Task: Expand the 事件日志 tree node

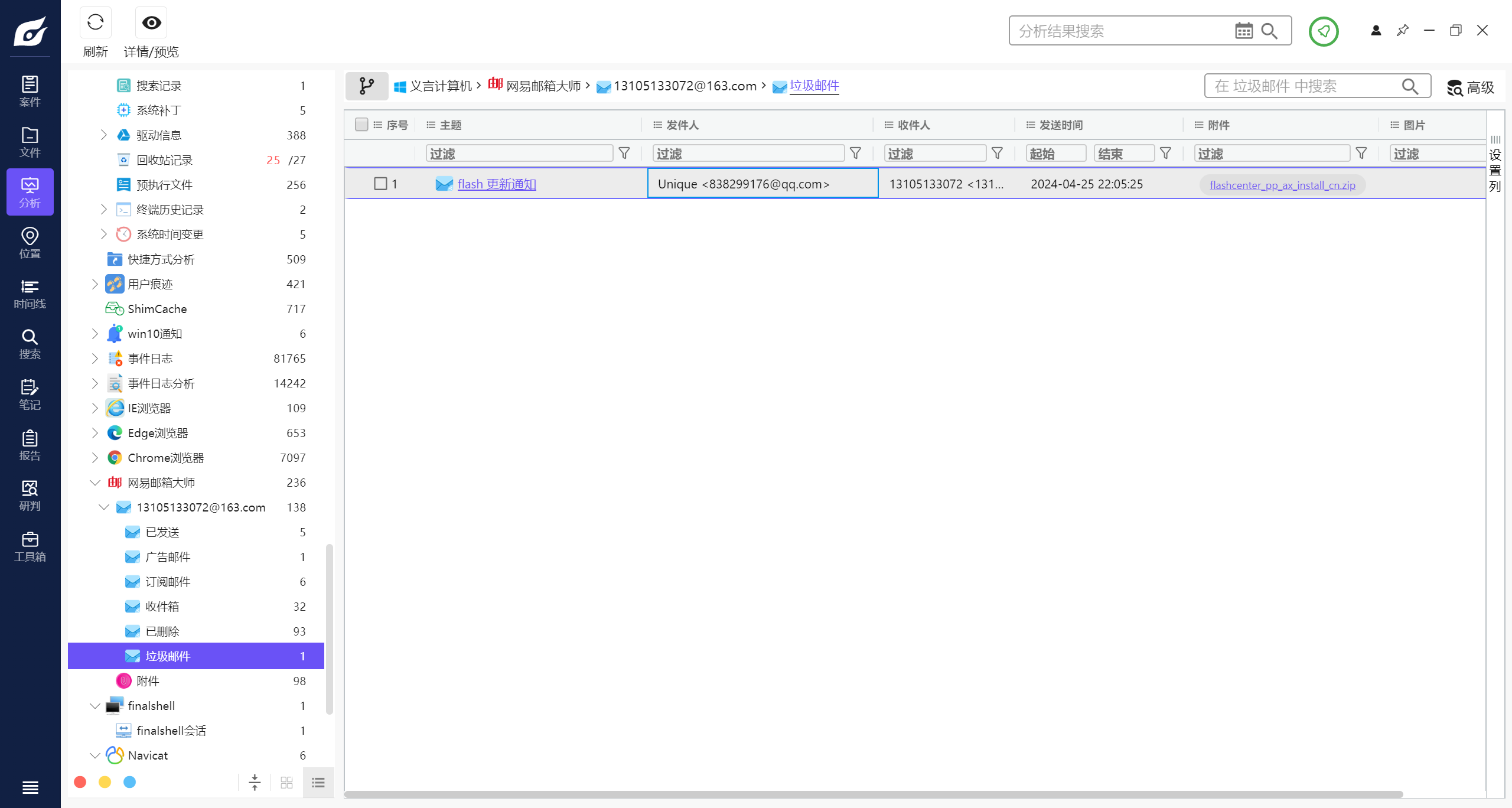Action: click(94, 359)
